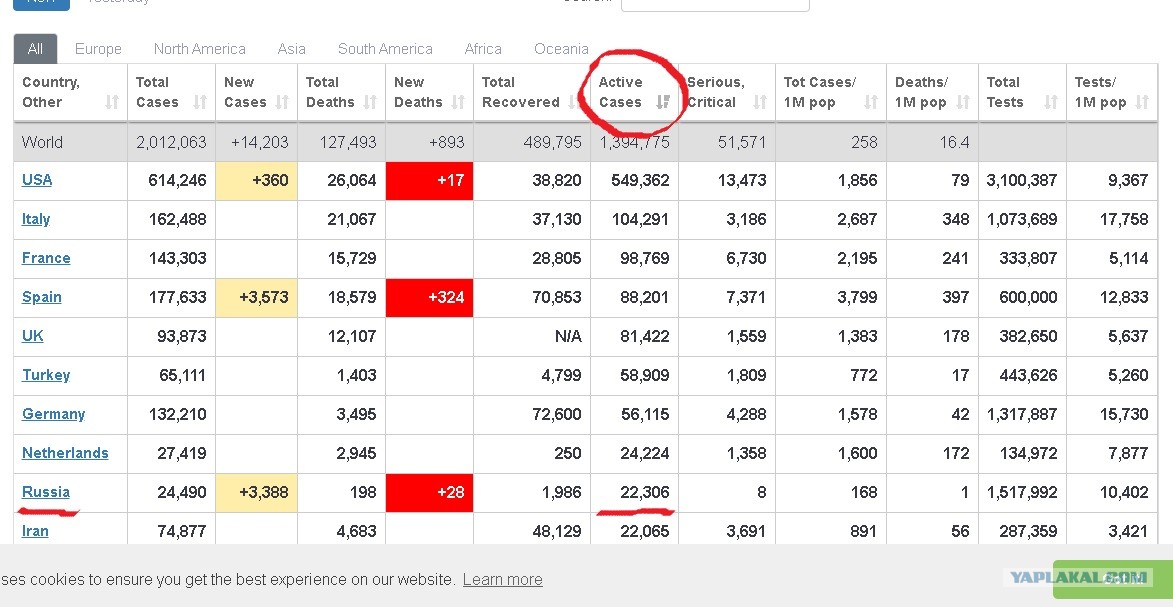Click USA new deaths cell +17

(429, 180)
